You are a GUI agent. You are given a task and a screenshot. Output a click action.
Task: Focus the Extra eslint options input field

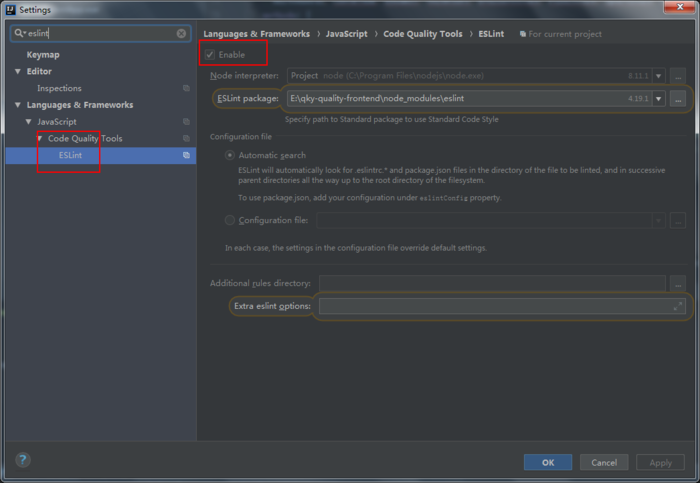coord(495,306)
